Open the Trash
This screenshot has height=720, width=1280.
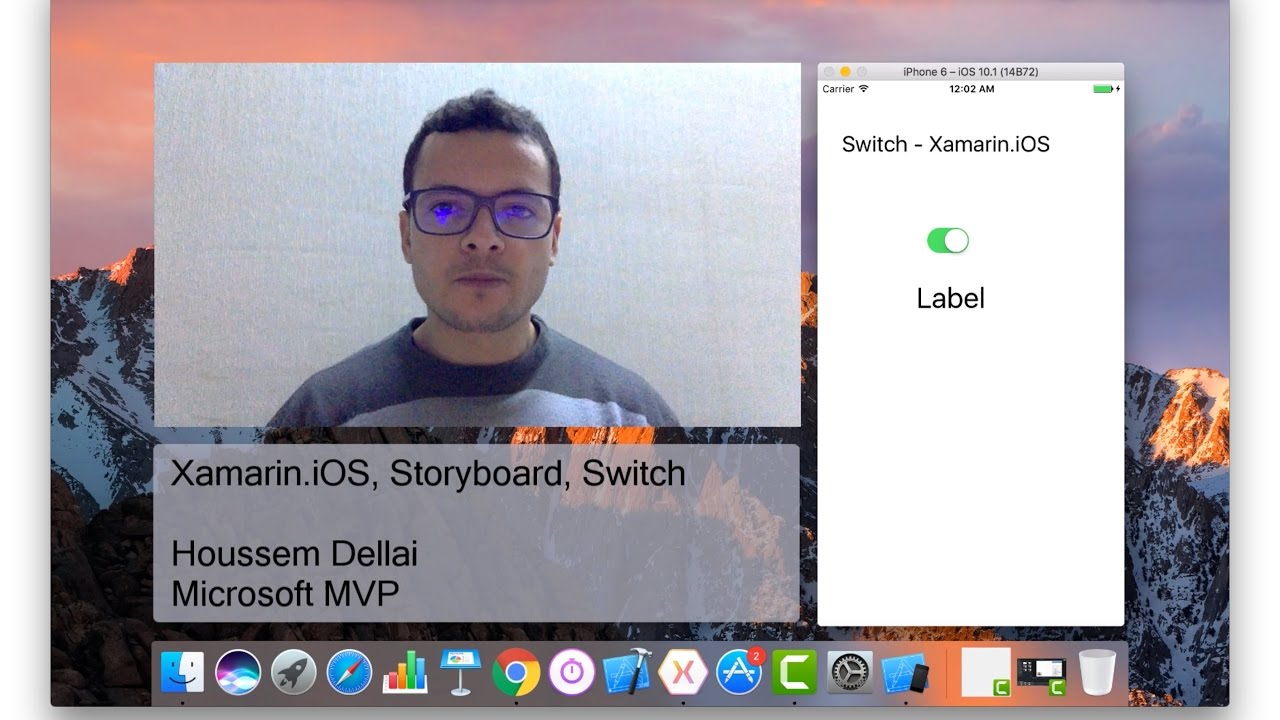(1097, 672)
